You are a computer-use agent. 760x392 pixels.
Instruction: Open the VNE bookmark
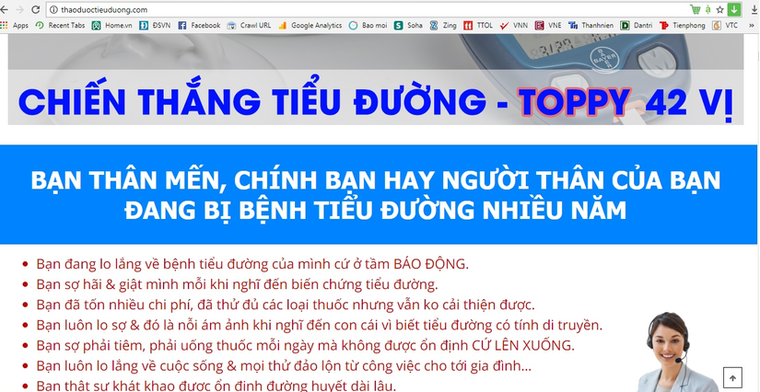[548, 25]
